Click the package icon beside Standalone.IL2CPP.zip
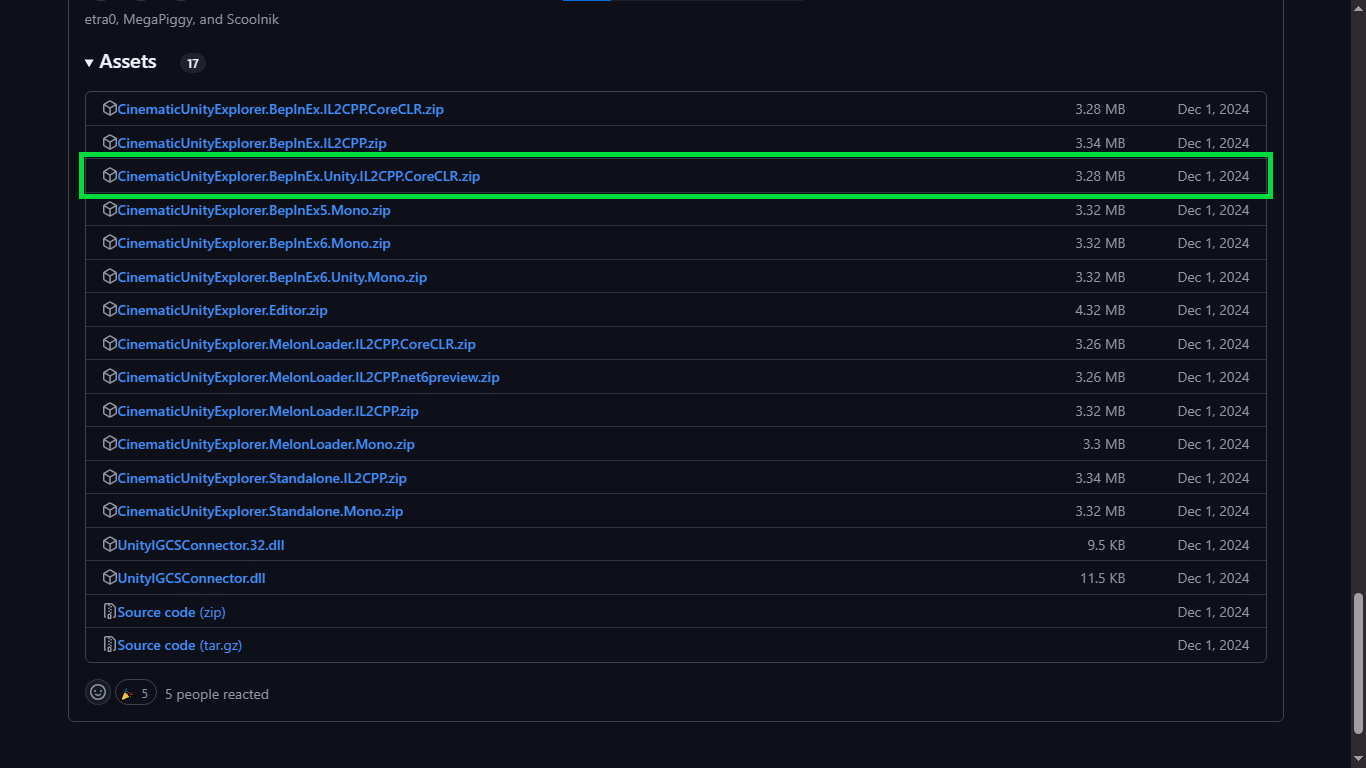The height and width of the screenshot is (768, 1366). point(110,478)
